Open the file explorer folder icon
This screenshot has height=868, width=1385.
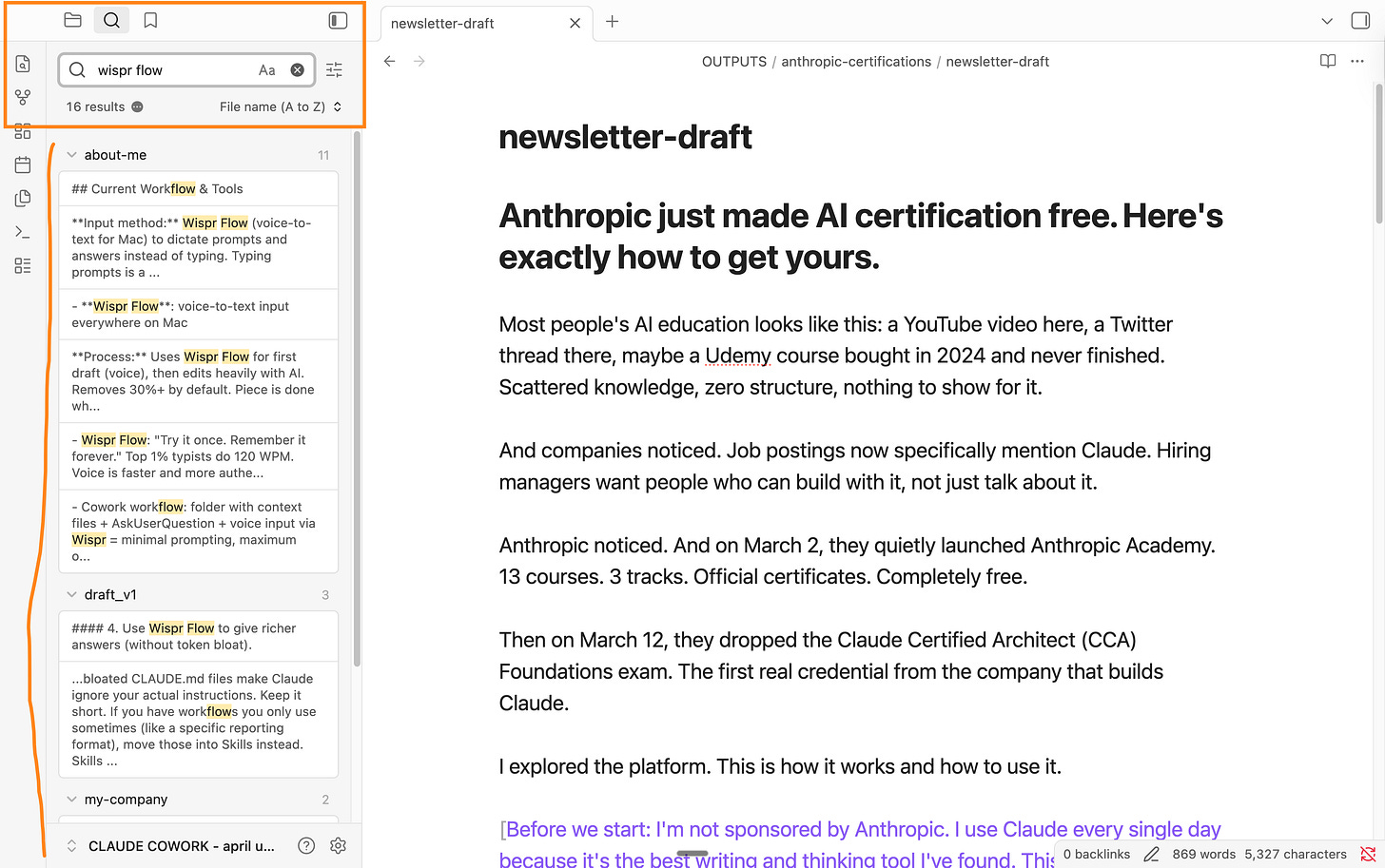click(72, 20)
